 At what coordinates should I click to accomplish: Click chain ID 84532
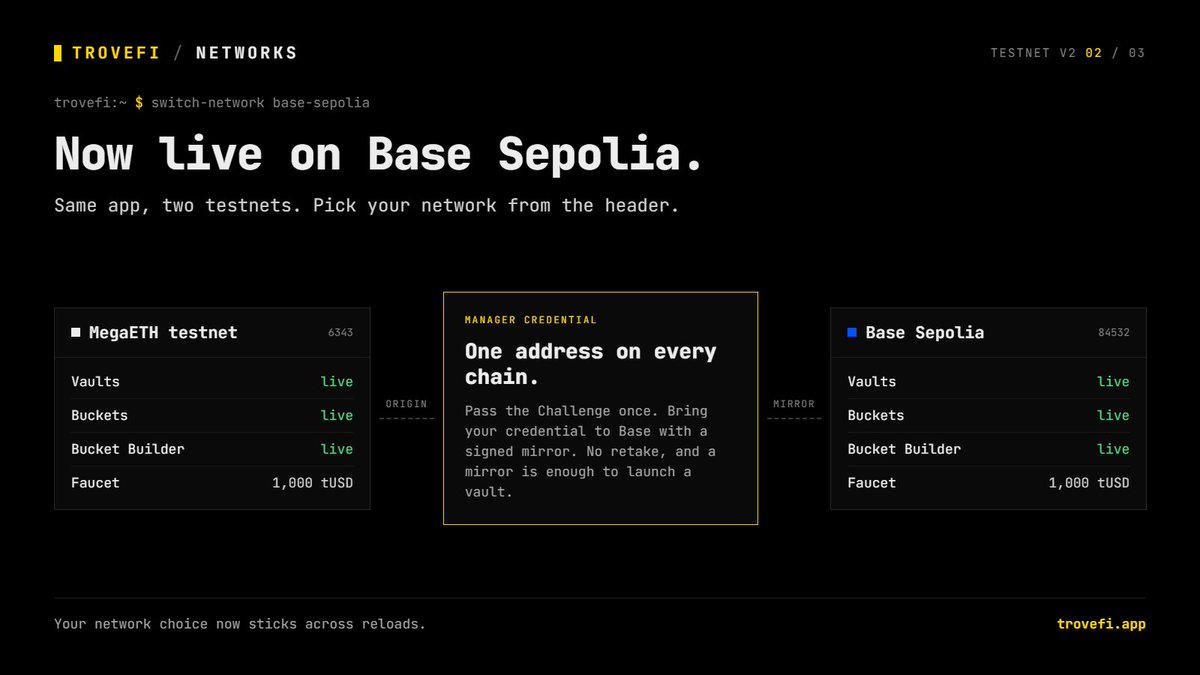[x=1113, y=333]
